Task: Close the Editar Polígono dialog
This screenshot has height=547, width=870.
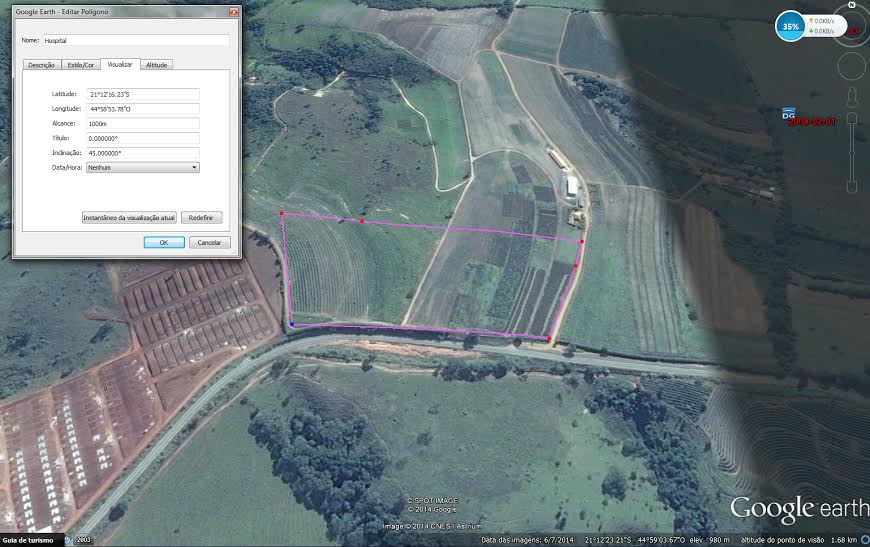Action: point(234,11)
